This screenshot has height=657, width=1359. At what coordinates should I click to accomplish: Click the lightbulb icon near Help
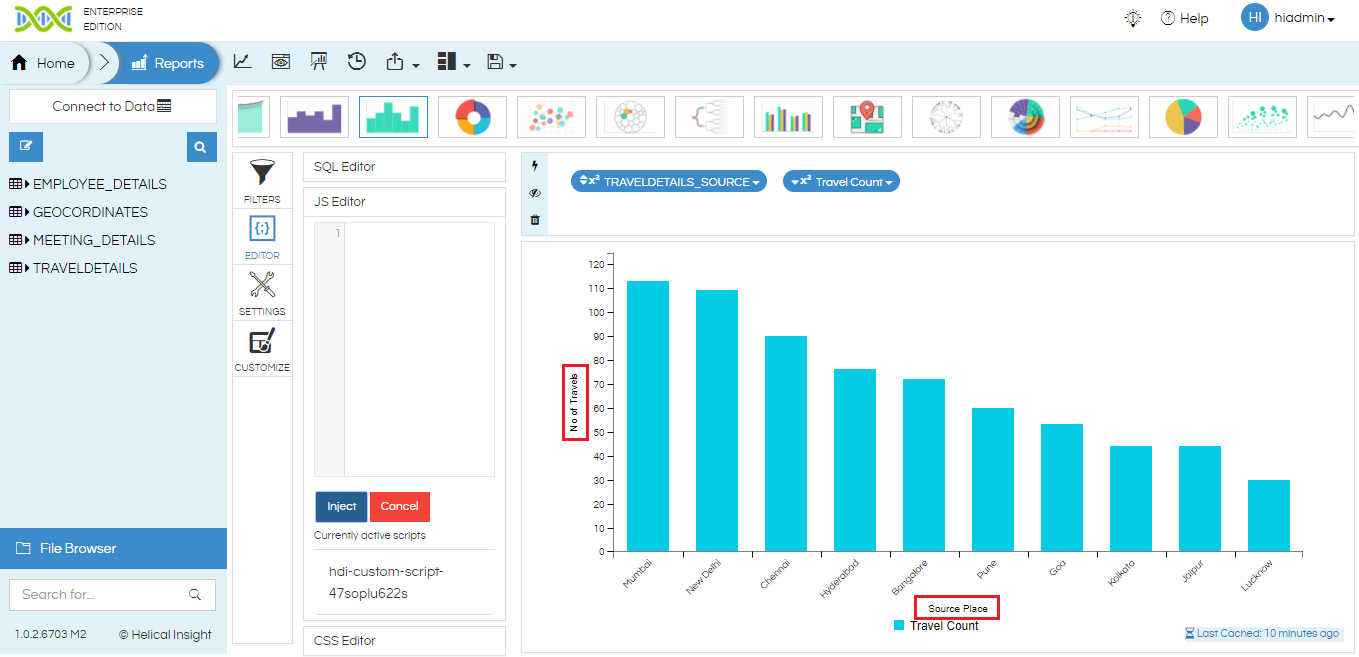pyautogui.click(x=1133, y=18)
